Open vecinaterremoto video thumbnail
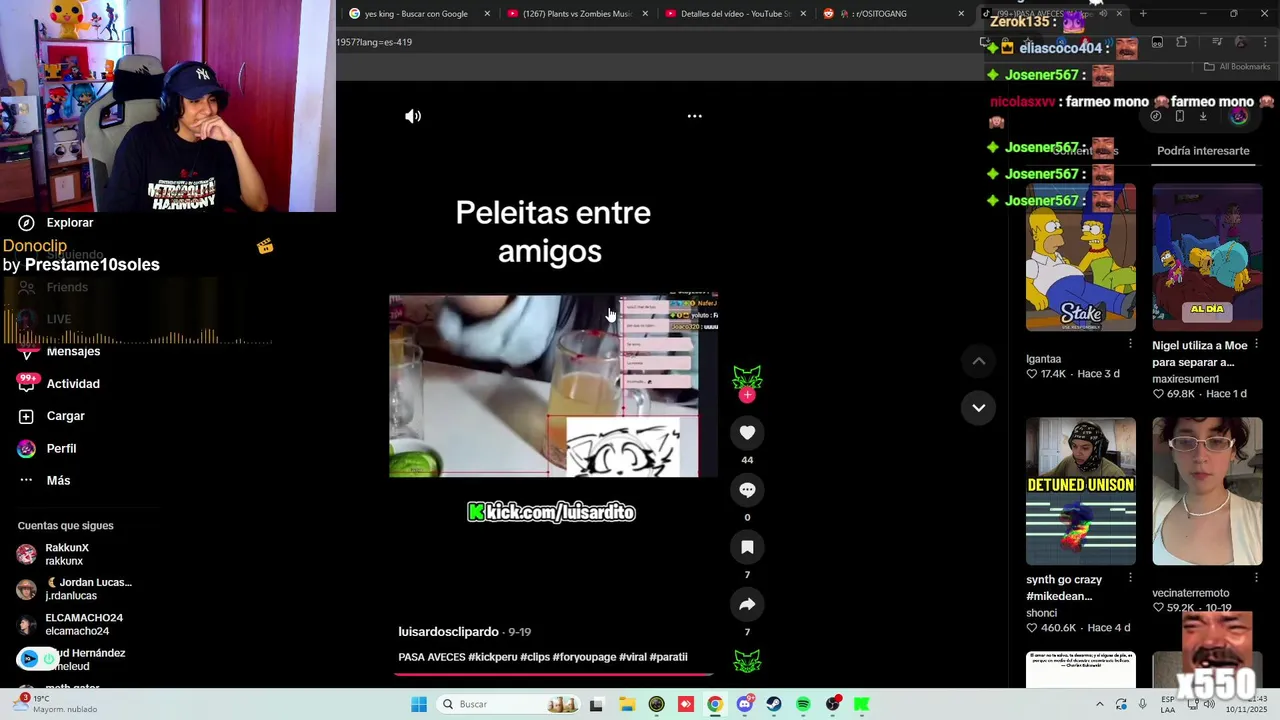The image size is (1280, 720). click(x=1207, y=491)
